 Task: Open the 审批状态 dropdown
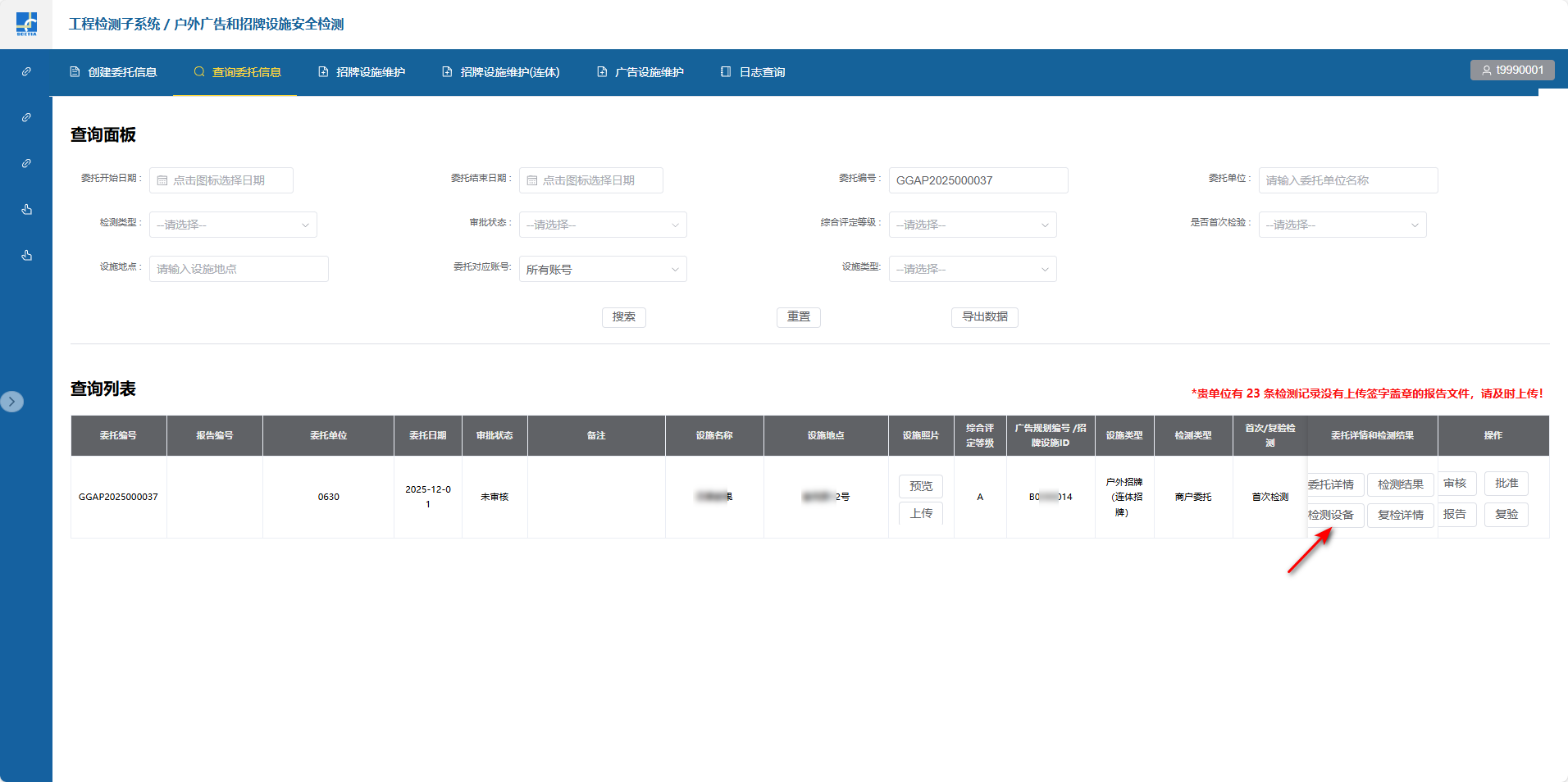[603, 225]
